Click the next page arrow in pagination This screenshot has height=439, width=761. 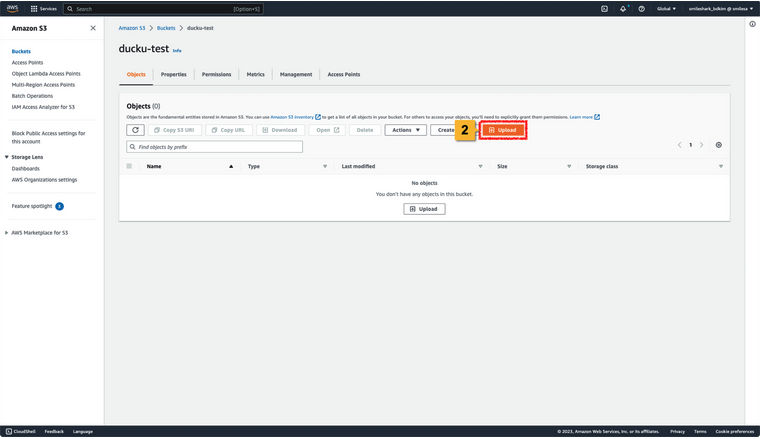click(x=702, y=145)
